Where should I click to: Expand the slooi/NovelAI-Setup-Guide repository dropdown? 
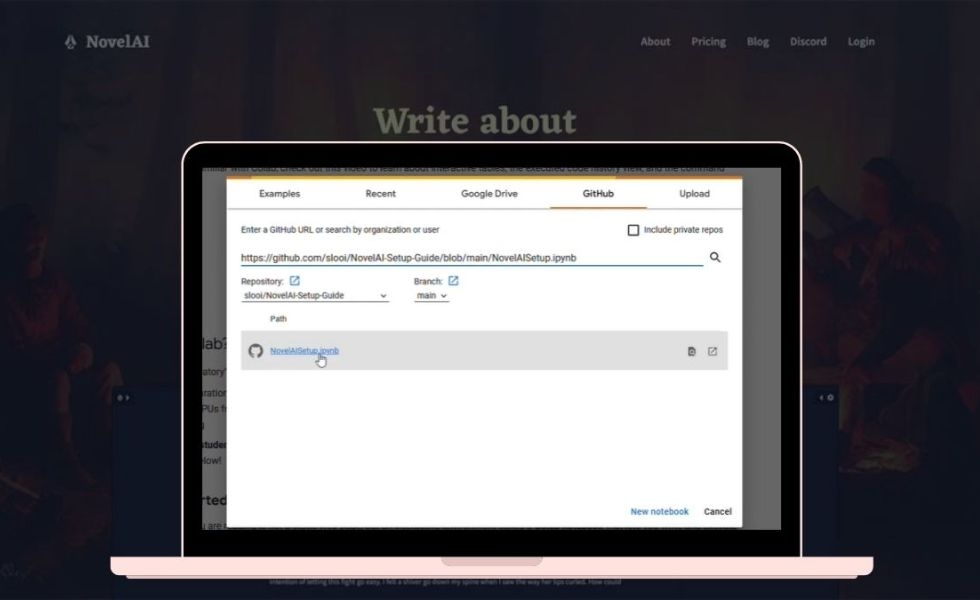coord(314,296)
